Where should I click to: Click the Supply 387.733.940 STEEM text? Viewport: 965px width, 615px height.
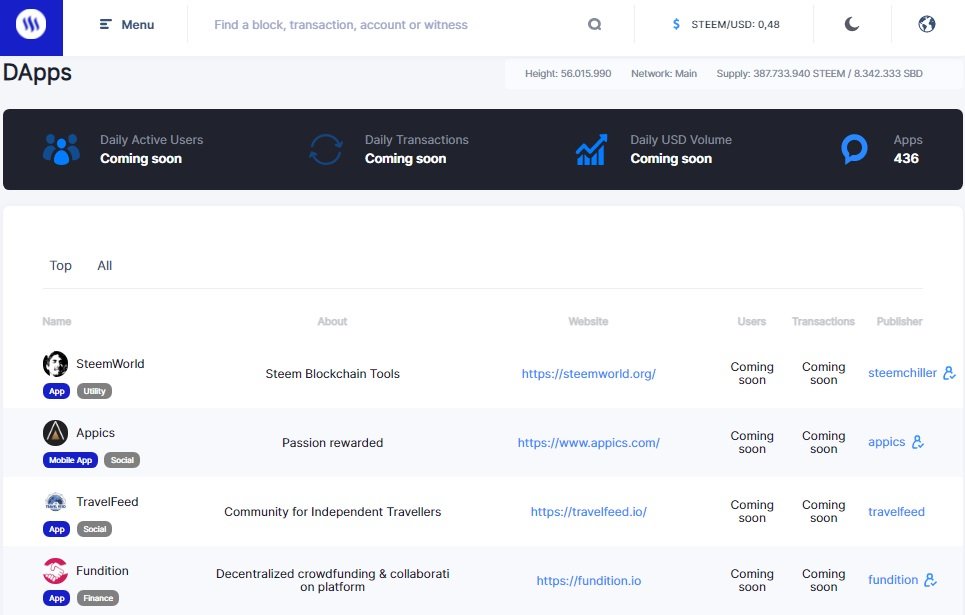tap(819, 73)
